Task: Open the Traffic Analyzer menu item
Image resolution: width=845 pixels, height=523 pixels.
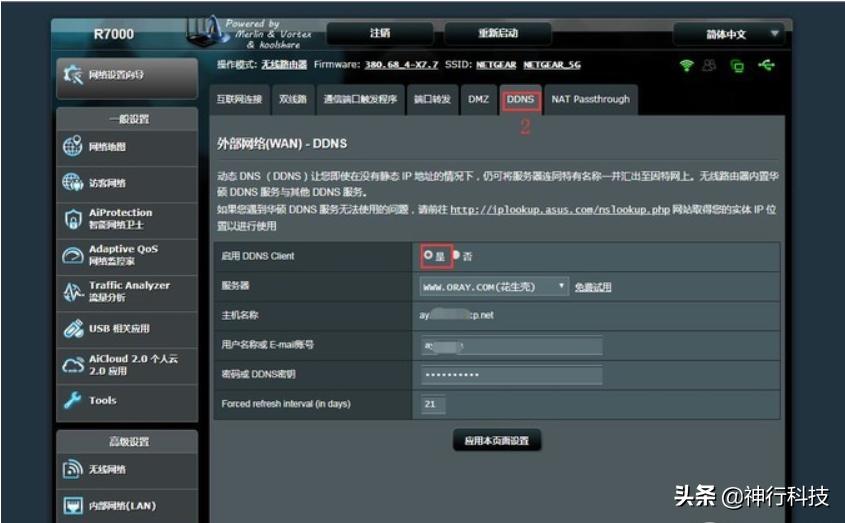Action: click(x=127, y=292)
